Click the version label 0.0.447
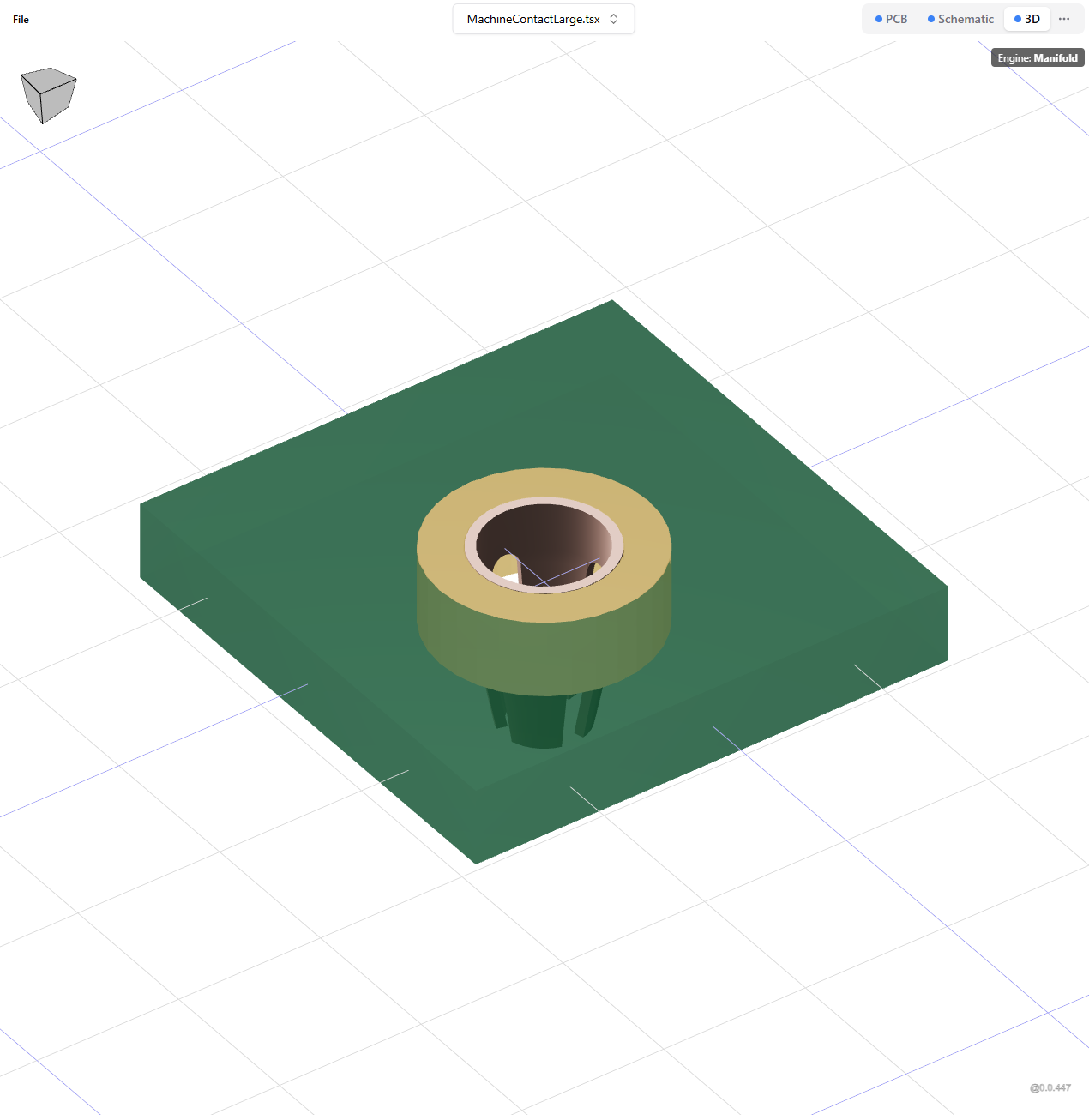The image size is (1089, 1120). tap(1050, 1087)
